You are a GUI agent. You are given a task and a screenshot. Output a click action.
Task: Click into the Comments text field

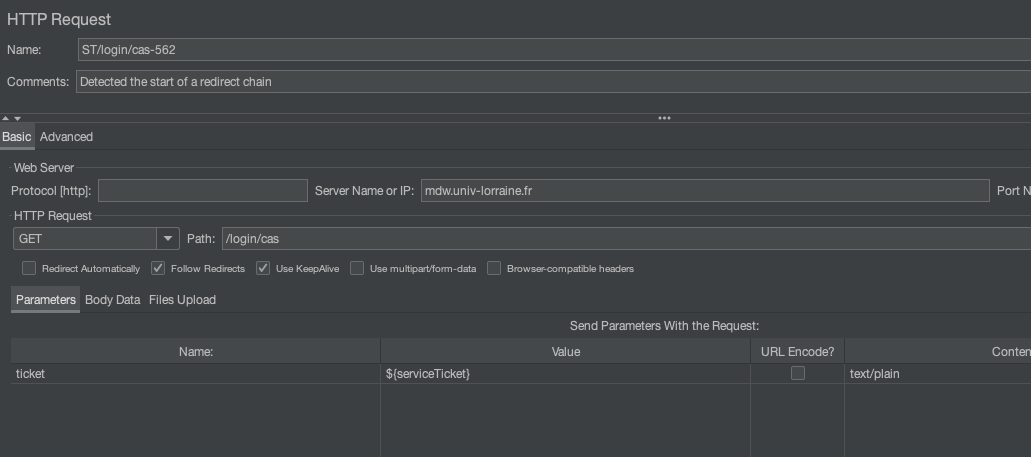[x=550, y=82]
